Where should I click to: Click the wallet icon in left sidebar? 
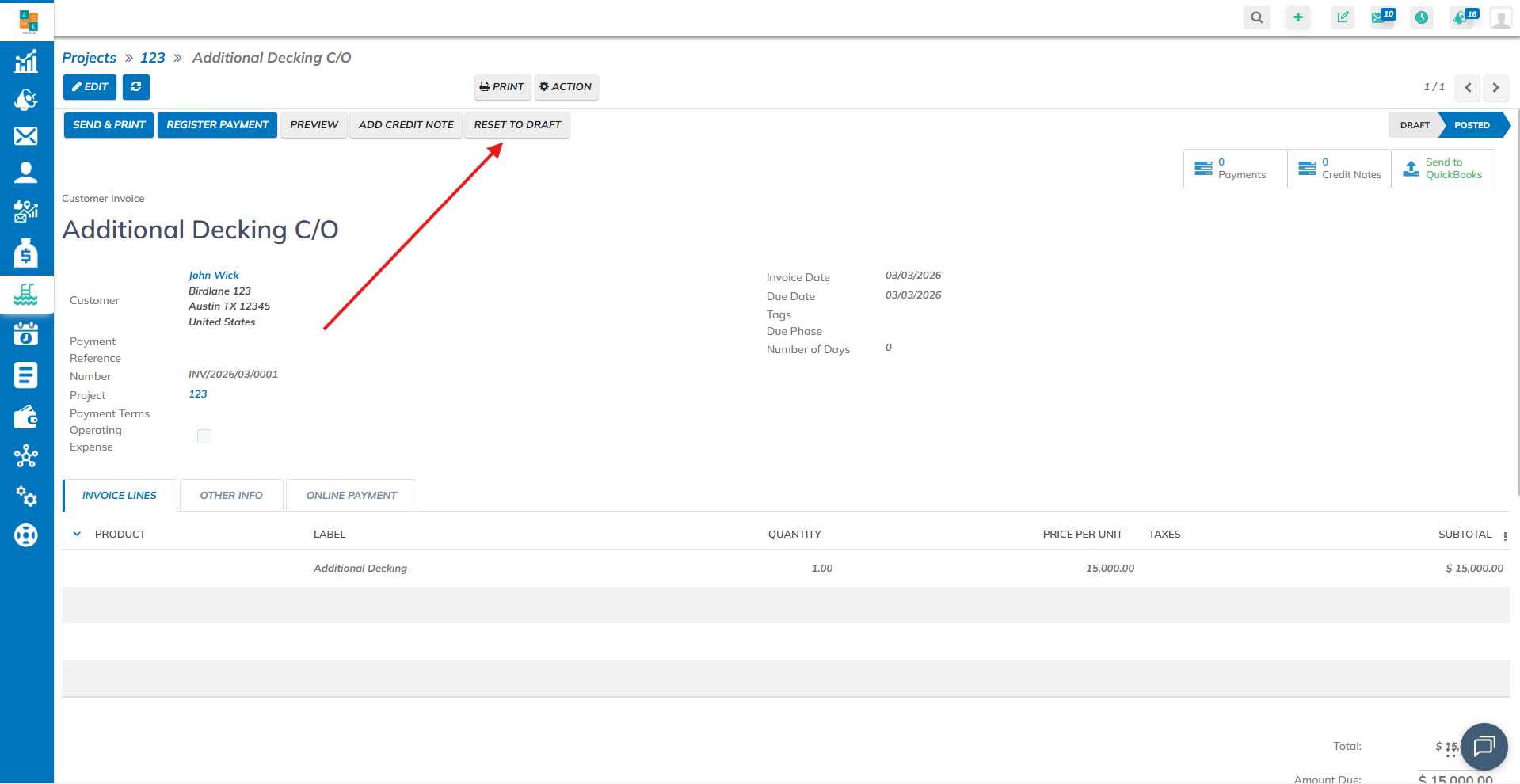[x=26, y=417]
